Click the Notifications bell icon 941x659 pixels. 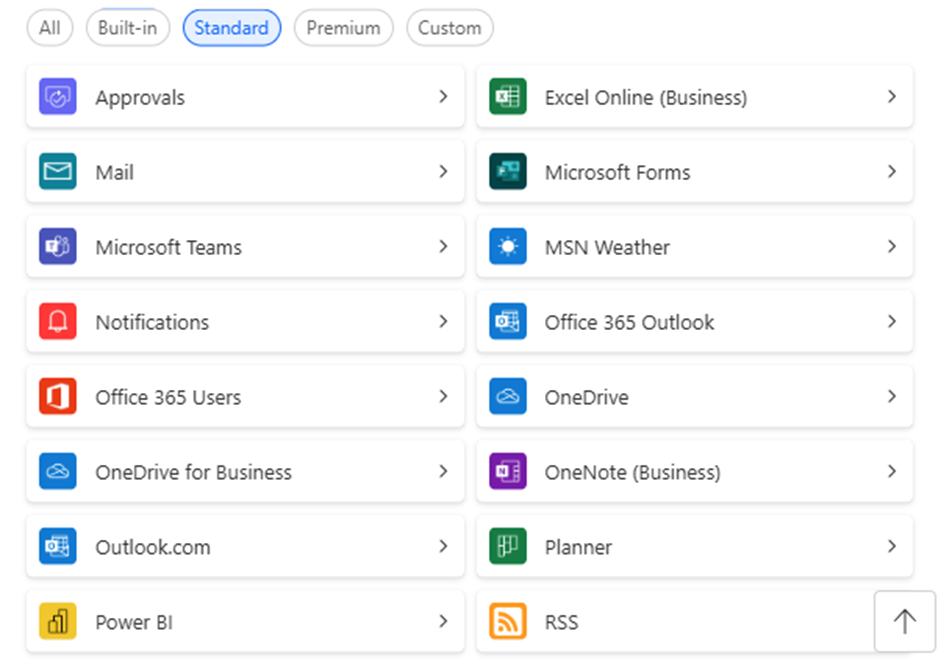pyautogui.click(x=58, y=322)
